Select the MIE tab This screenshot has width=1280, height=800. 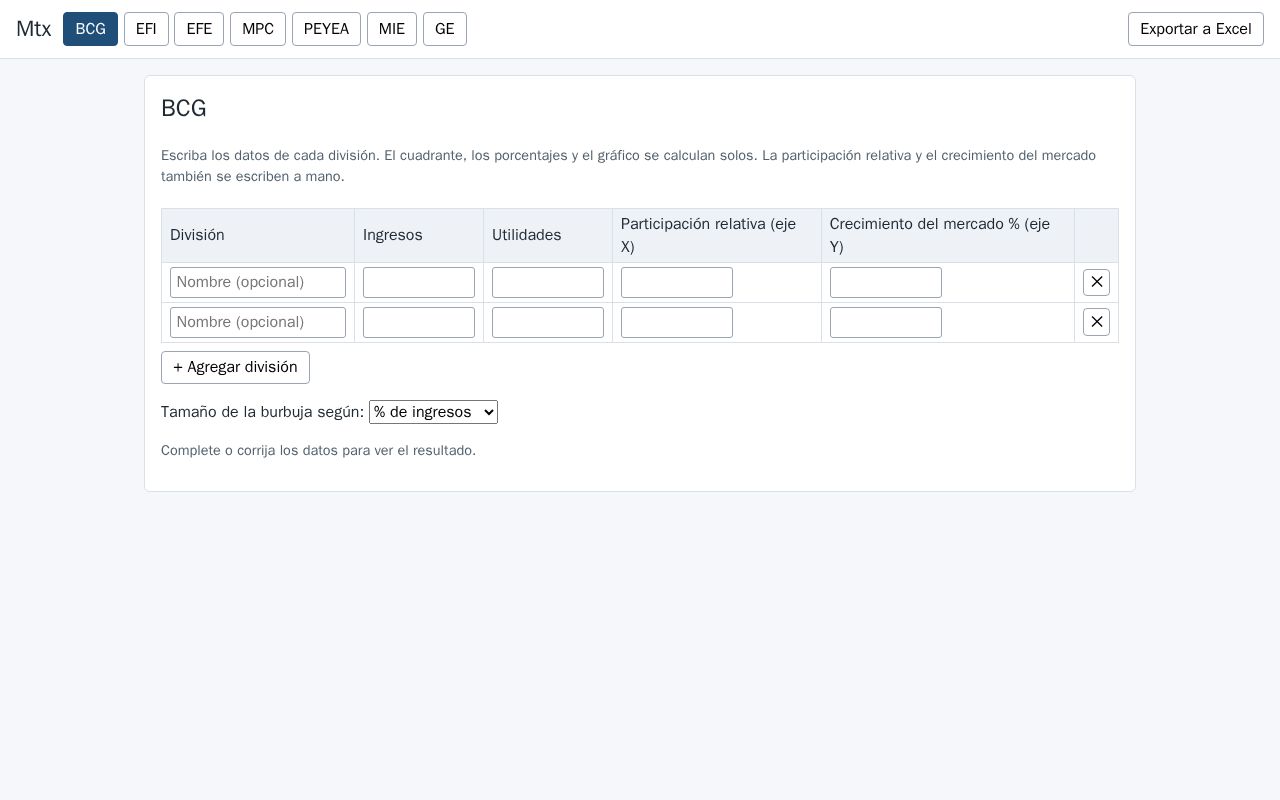(x=392, y=29)
